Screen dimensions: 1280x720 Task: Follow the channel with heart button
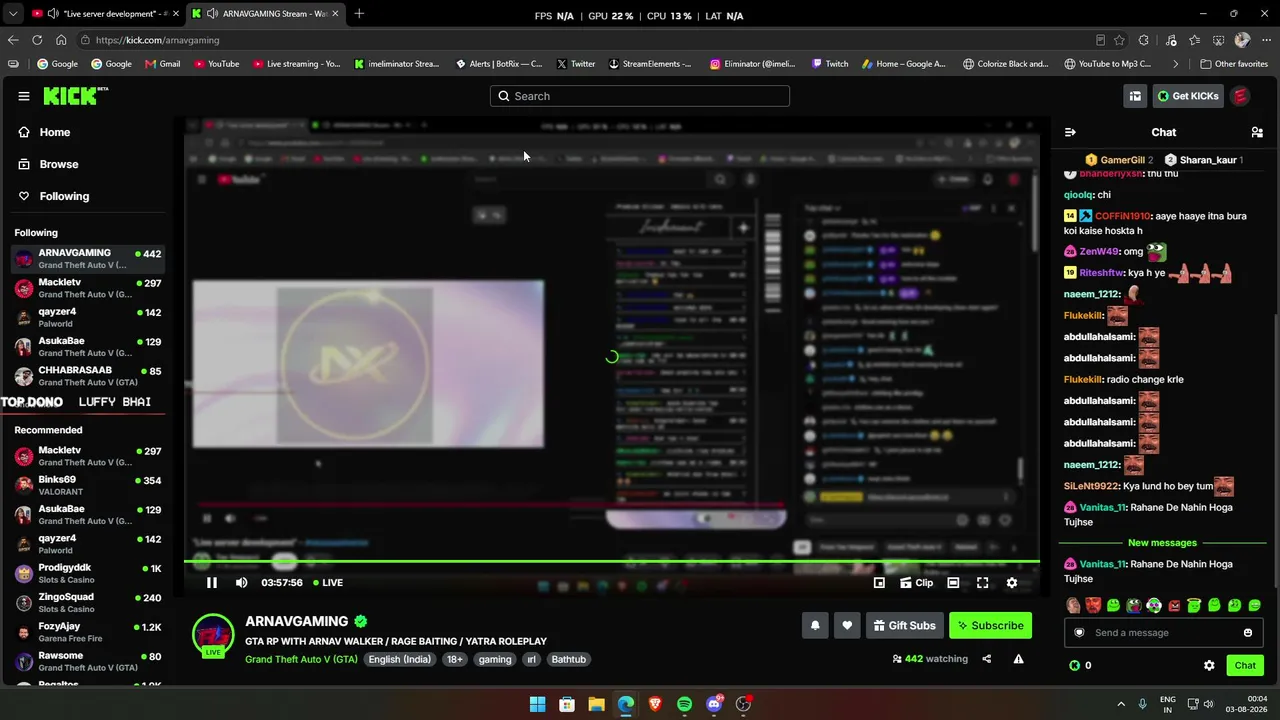click(x=847, y=626)
